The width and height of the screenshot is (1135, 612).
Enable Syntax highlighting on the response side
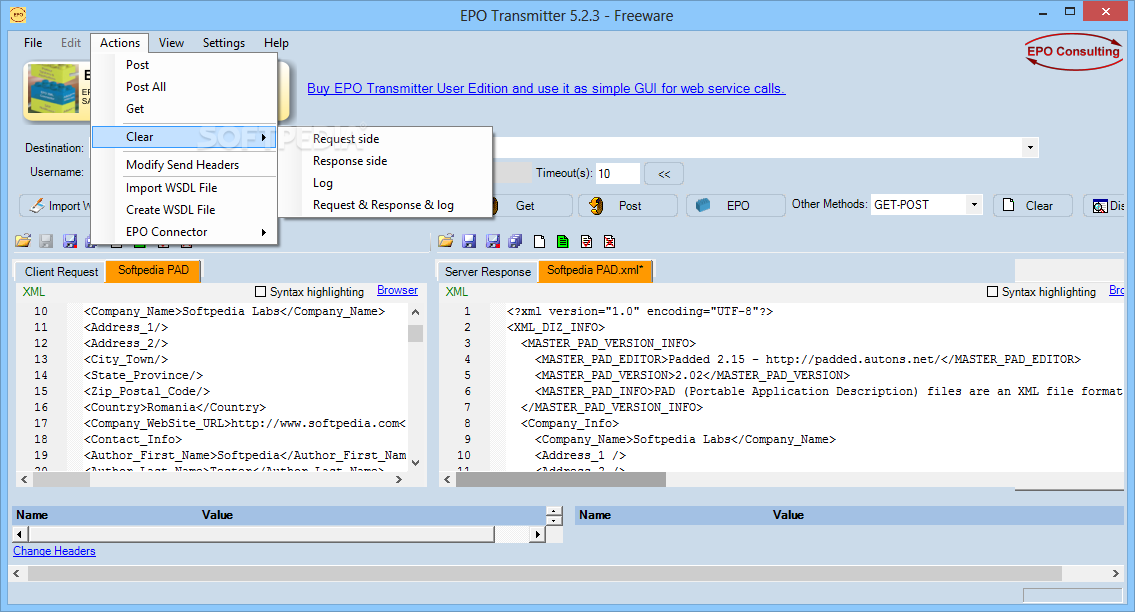(x=992, y=292)
